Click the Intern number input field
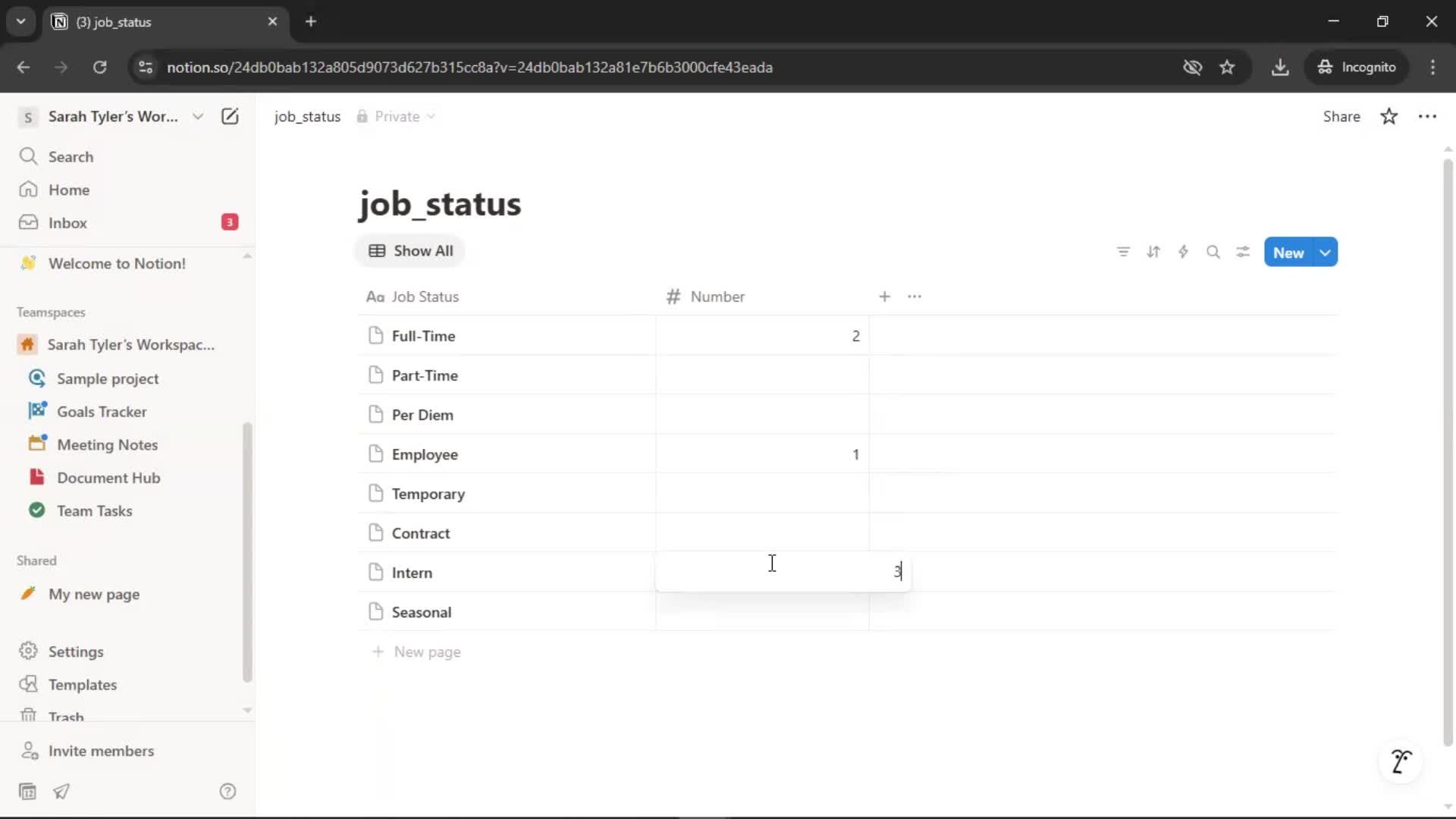The image size is (1456, 819). tap(783, 572)
